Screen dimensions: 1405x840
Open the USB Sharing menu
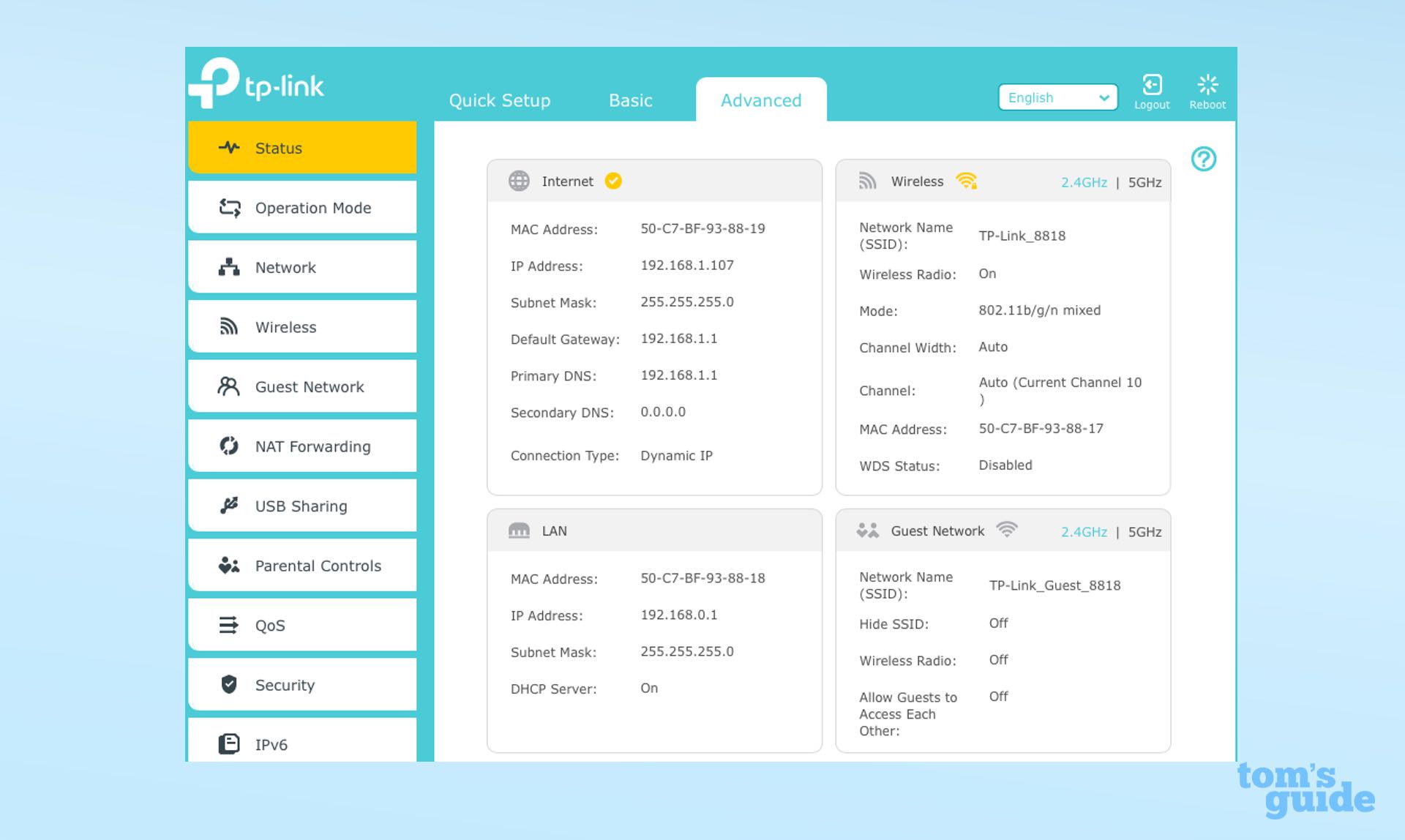pos(302,506)
